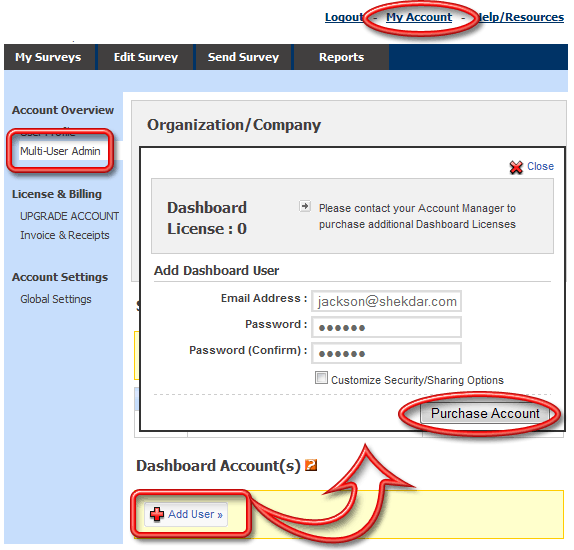The image size is (574, 550).
Task: Click the Add User » button
Action: tap(186, 514)
